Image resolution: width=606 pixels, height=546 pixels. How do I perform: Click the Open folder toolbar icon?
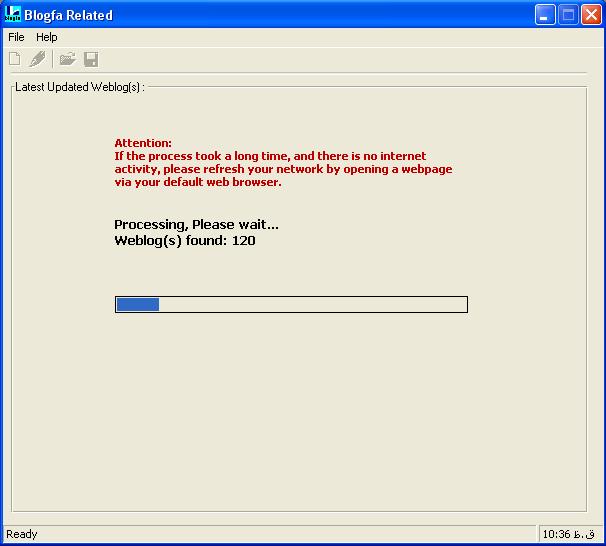coord(67,59)
